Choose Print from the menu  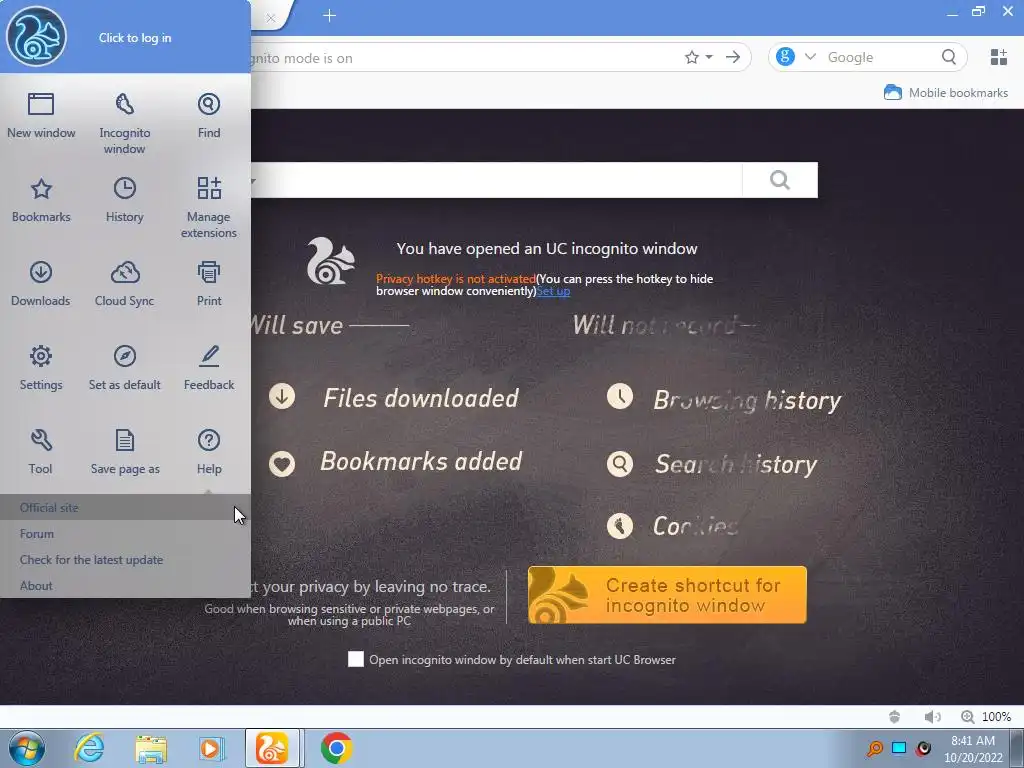coord(209,284)
